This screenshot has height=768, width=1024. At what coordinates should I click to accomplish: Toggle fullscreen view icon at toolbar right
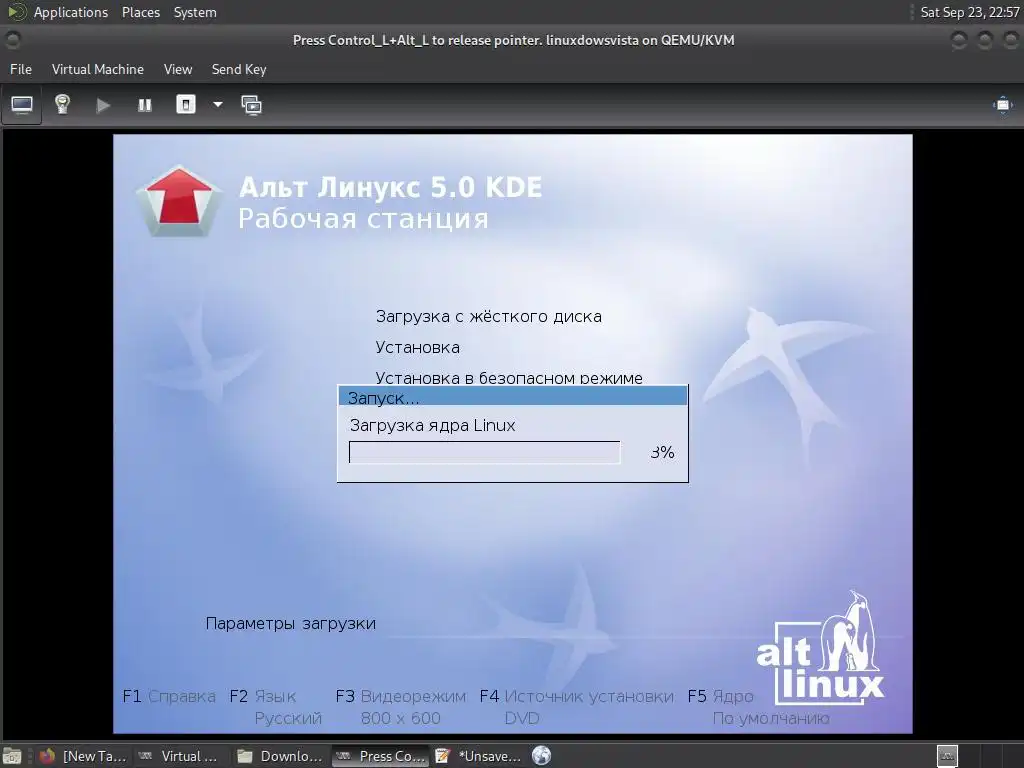tap(1002, 105)
